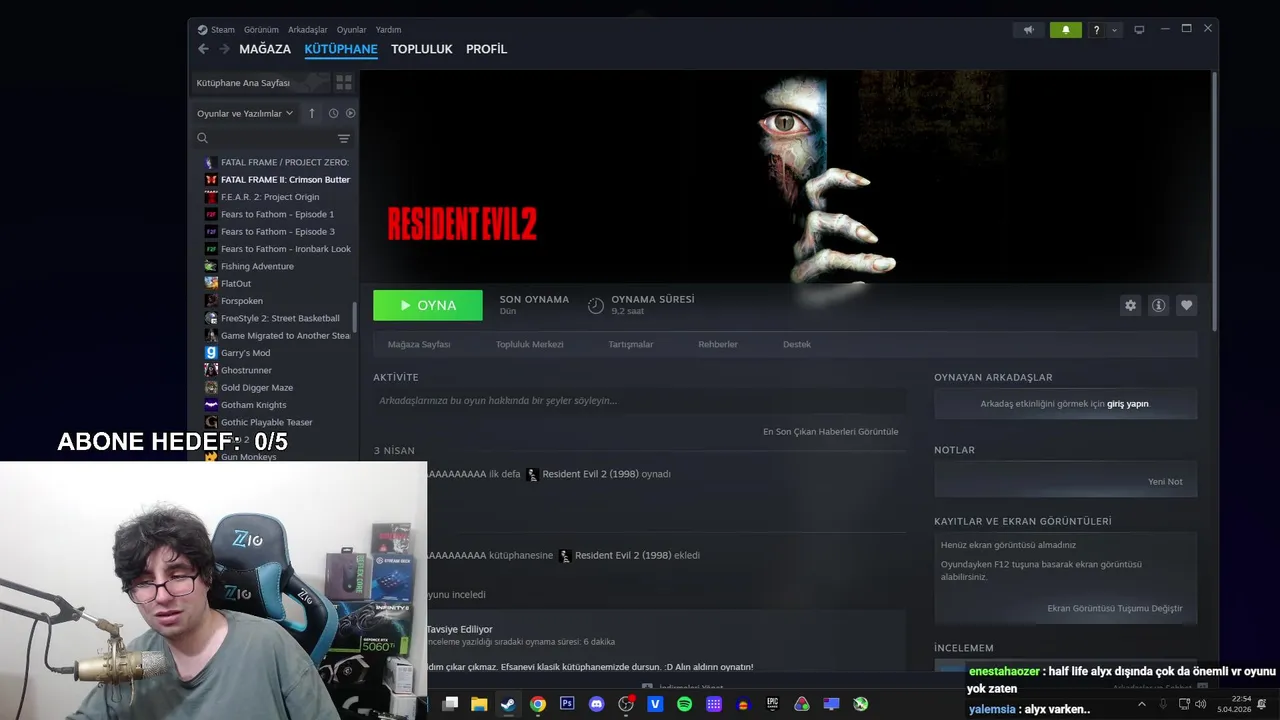Click the green OYNA play button
Screen dimensions: 1280x720
tap(428, 305)
